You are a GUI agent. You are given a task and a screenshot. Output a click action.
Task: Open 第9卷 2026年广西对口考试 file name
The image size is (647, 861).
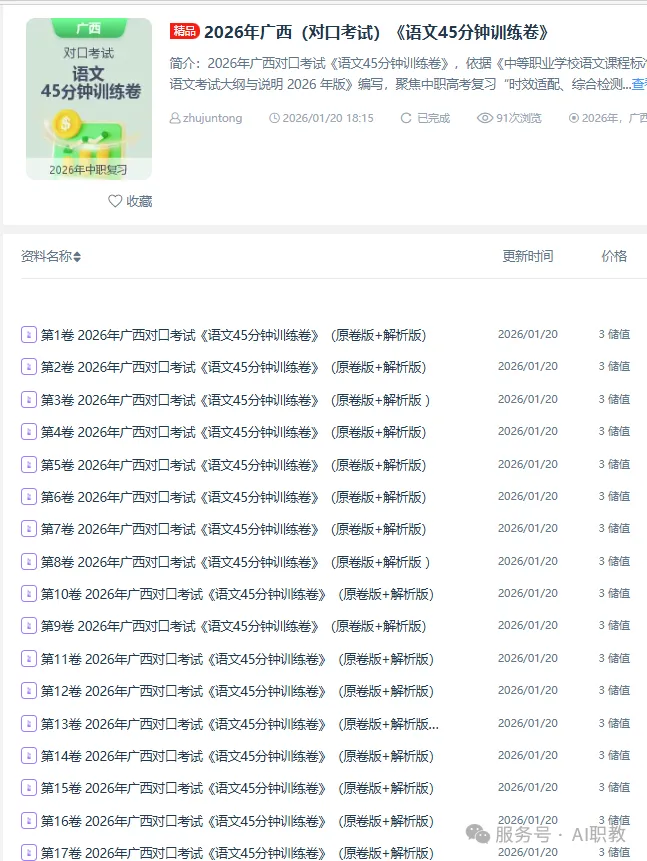coord(233,626)
